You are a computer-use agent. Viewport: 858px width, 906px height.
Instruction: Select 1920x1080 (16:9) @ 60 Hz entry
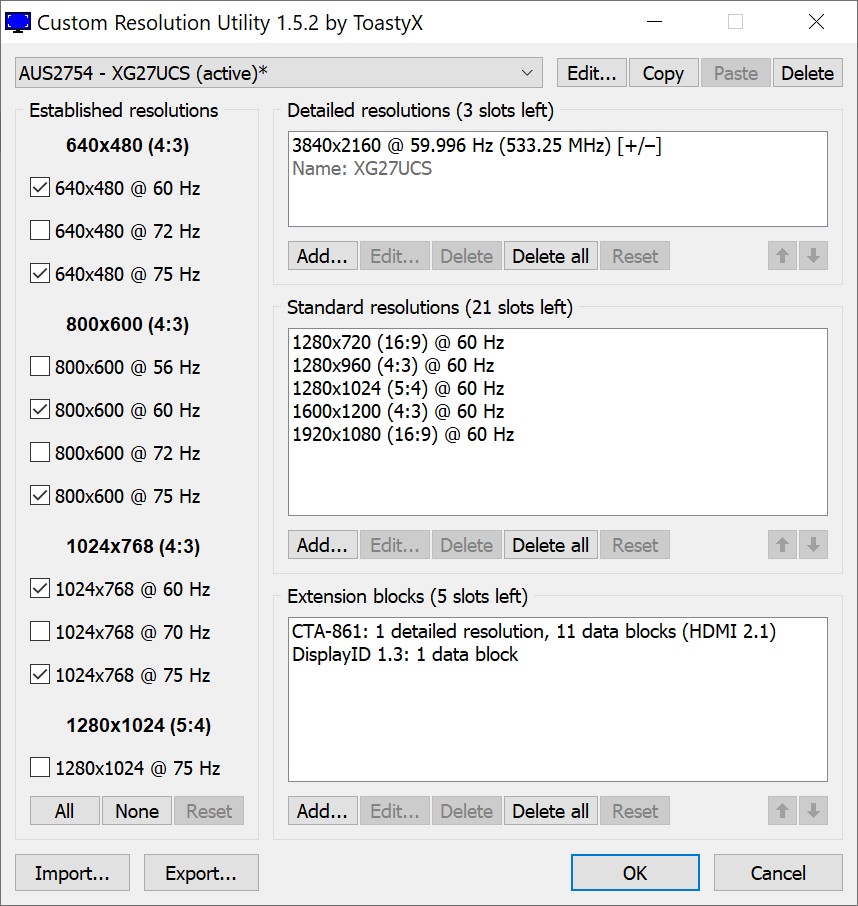pos(558,435)
